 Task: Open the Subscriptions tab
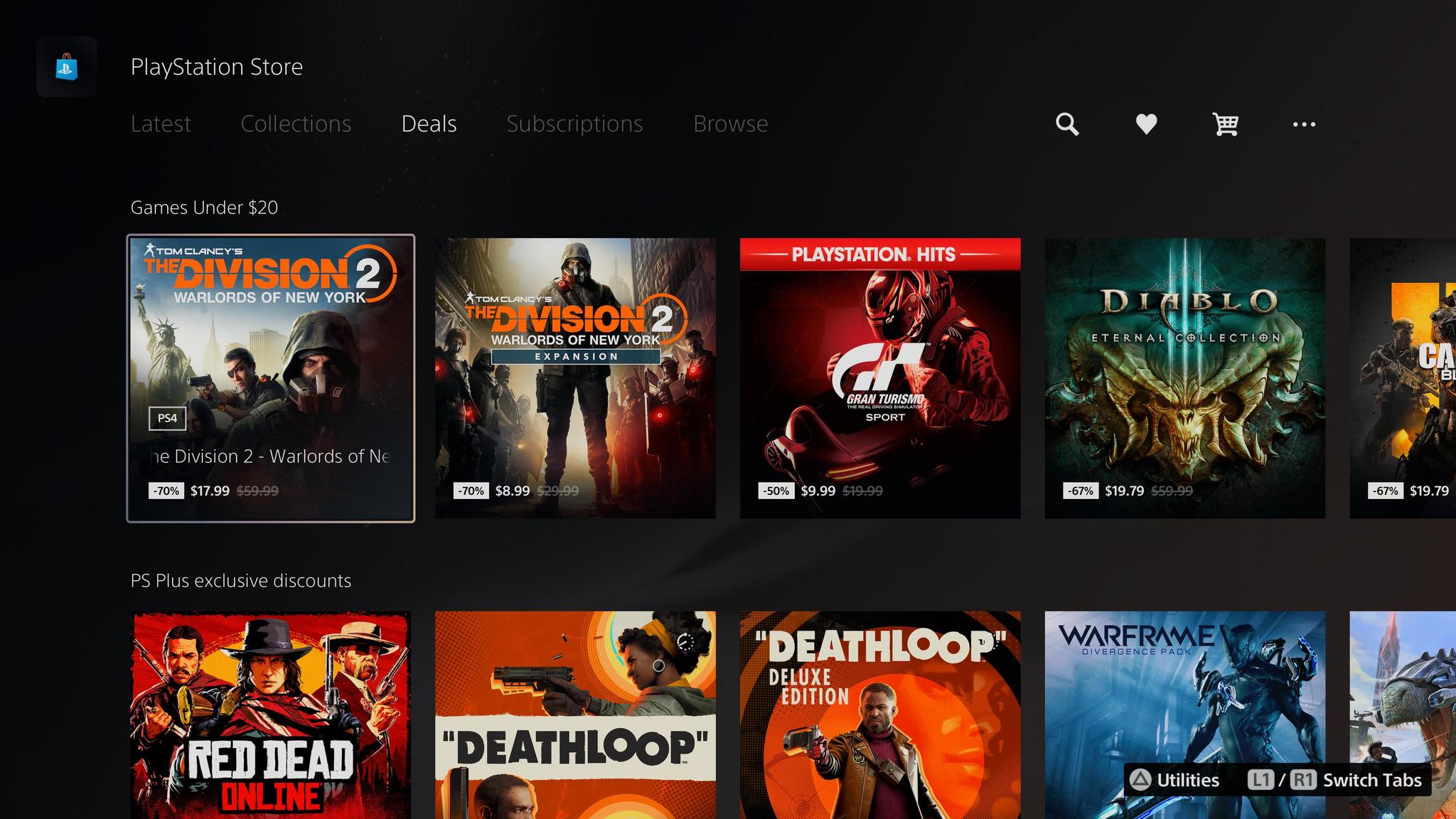point(574,124)
